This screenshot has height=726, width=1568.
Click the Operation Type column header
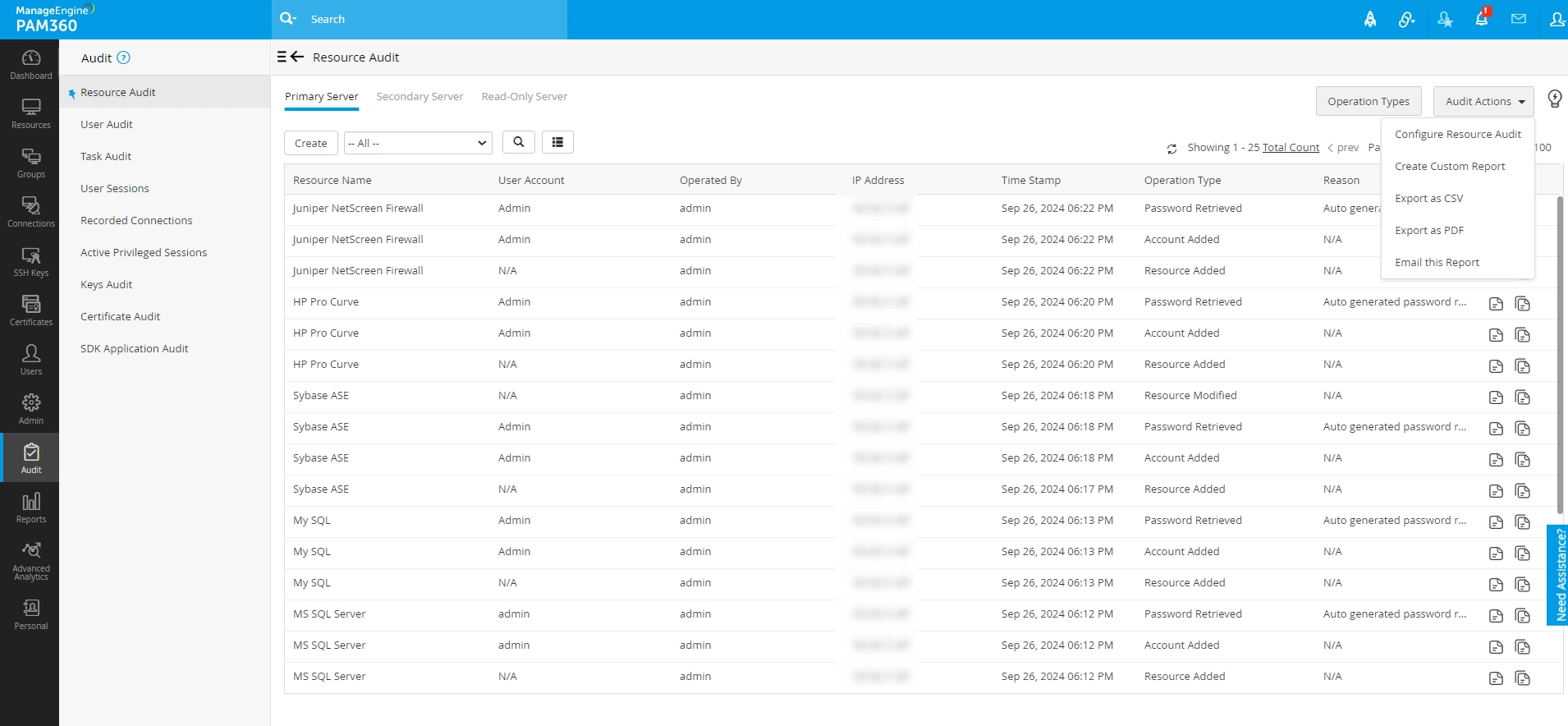[x=1183, y=180]
